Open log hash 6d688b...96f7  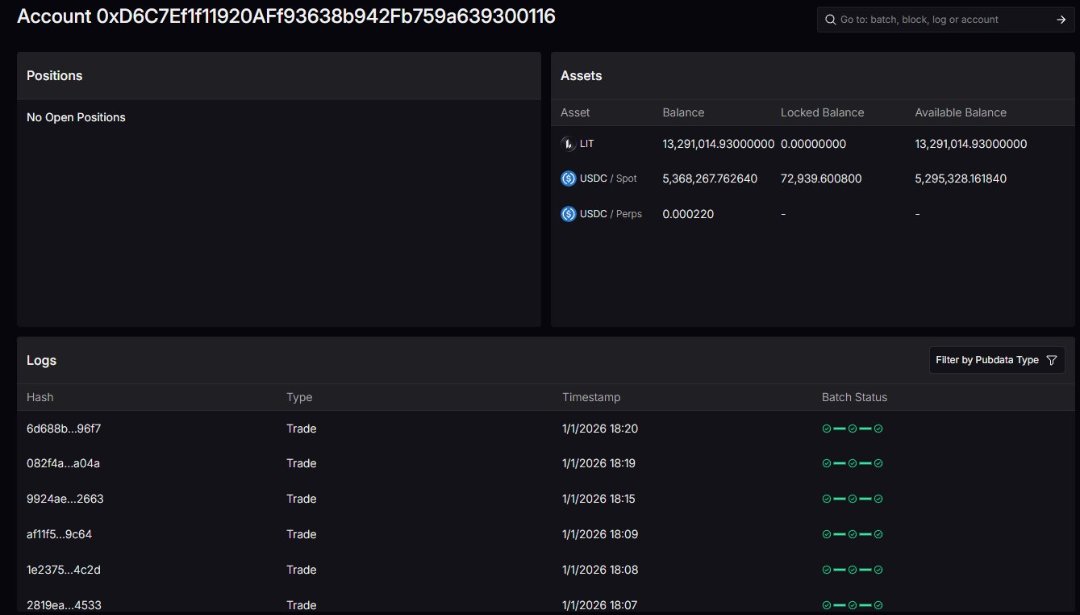click(63, 428)
